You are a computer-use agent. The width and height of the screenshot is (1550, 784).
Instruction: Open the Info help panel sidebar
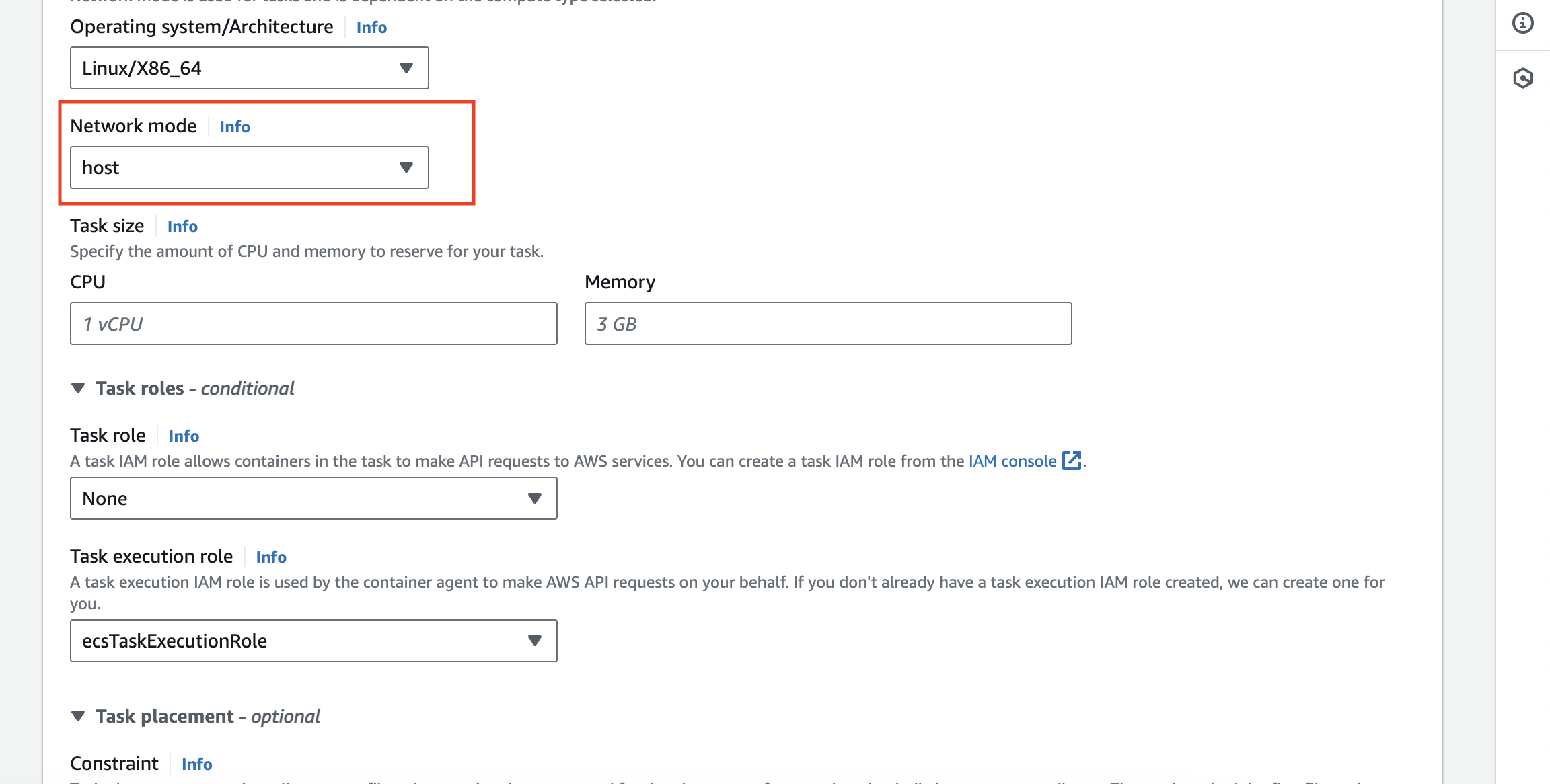1523,22
